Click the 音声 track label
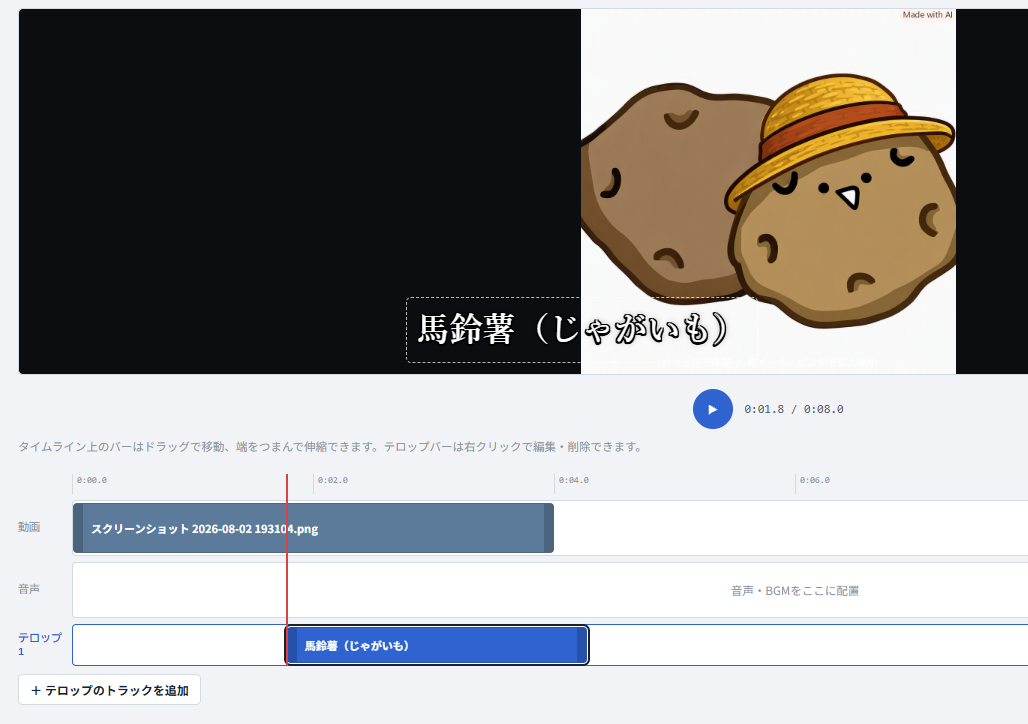The image size is (1028, 724). click(29, 589)
